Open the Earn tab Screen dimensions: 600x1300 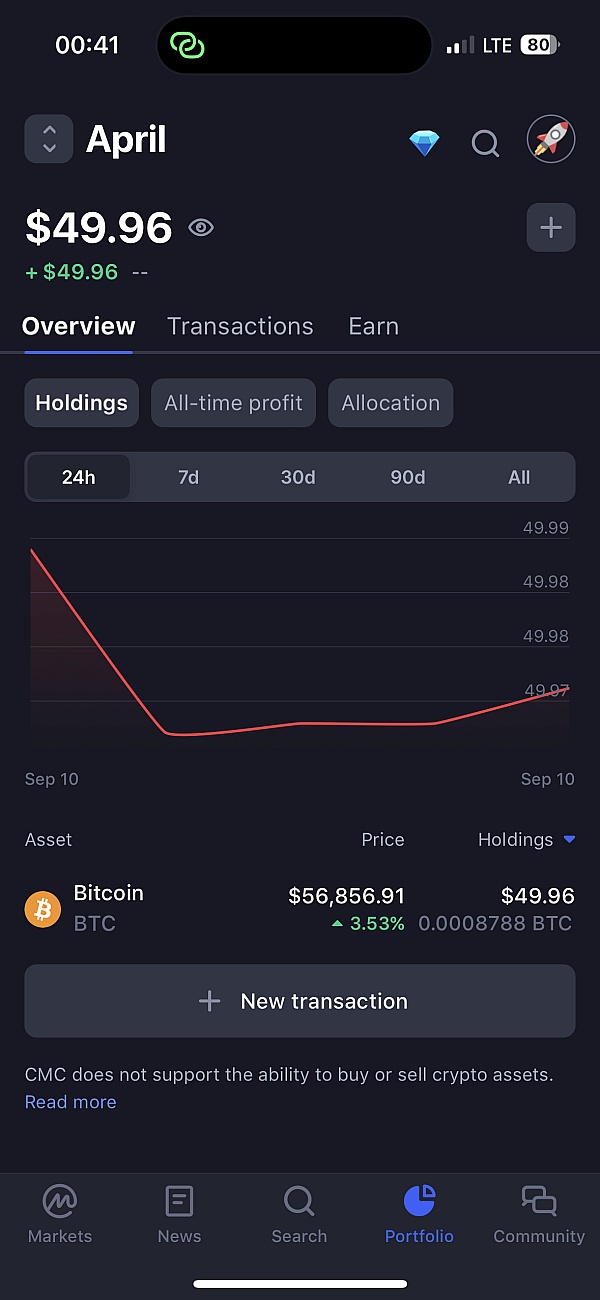pos(373,326)
